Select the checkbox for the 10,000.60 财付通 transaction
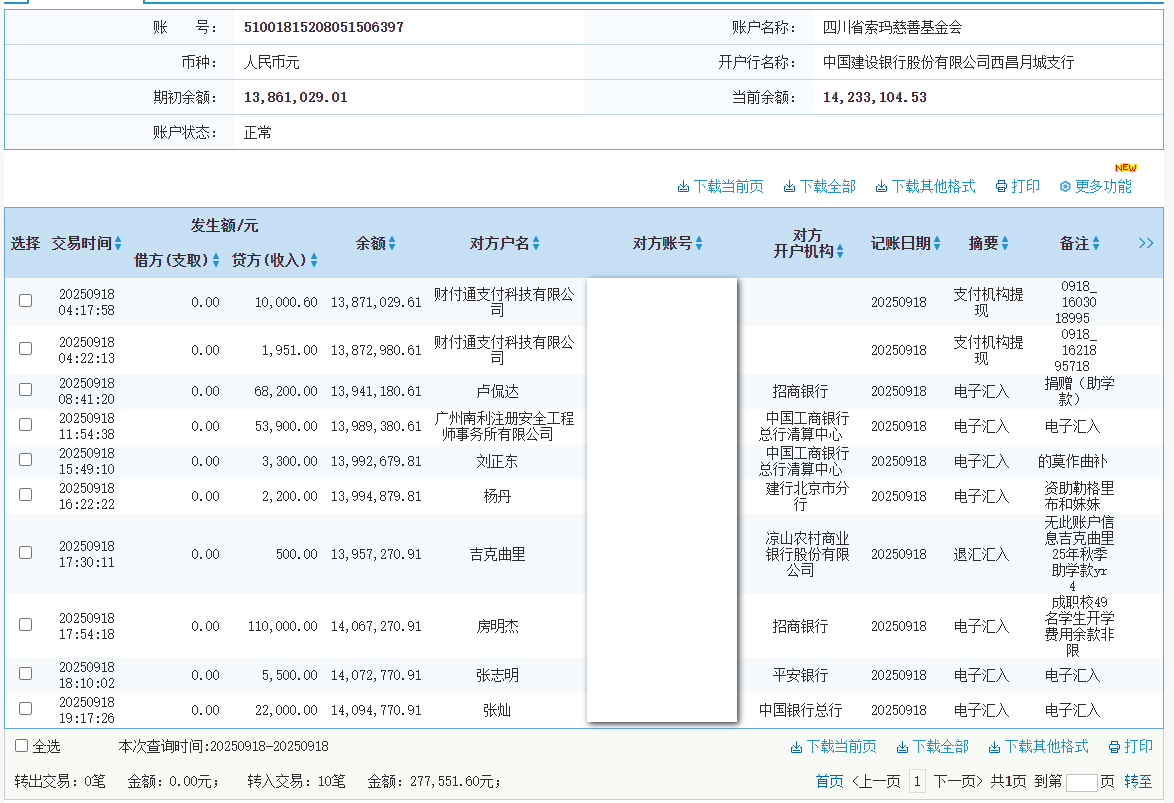The height and width of the screenshot is (803, 1174). coord(25,299)
